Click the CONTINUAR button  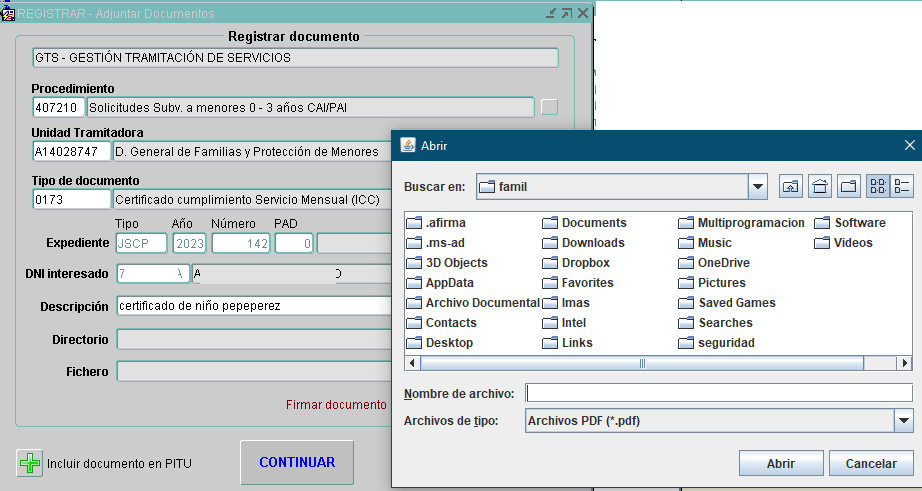click(297, 462)
